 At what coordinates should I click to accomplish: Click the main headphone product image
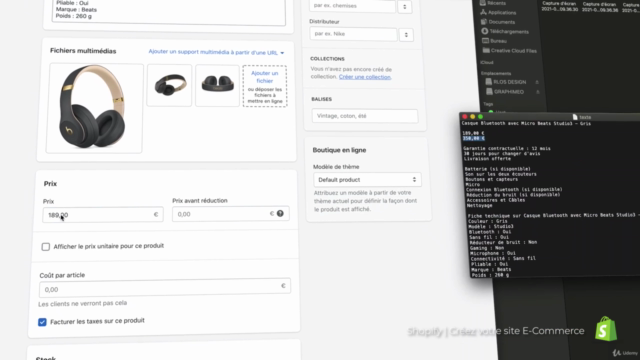pos(95,108)
